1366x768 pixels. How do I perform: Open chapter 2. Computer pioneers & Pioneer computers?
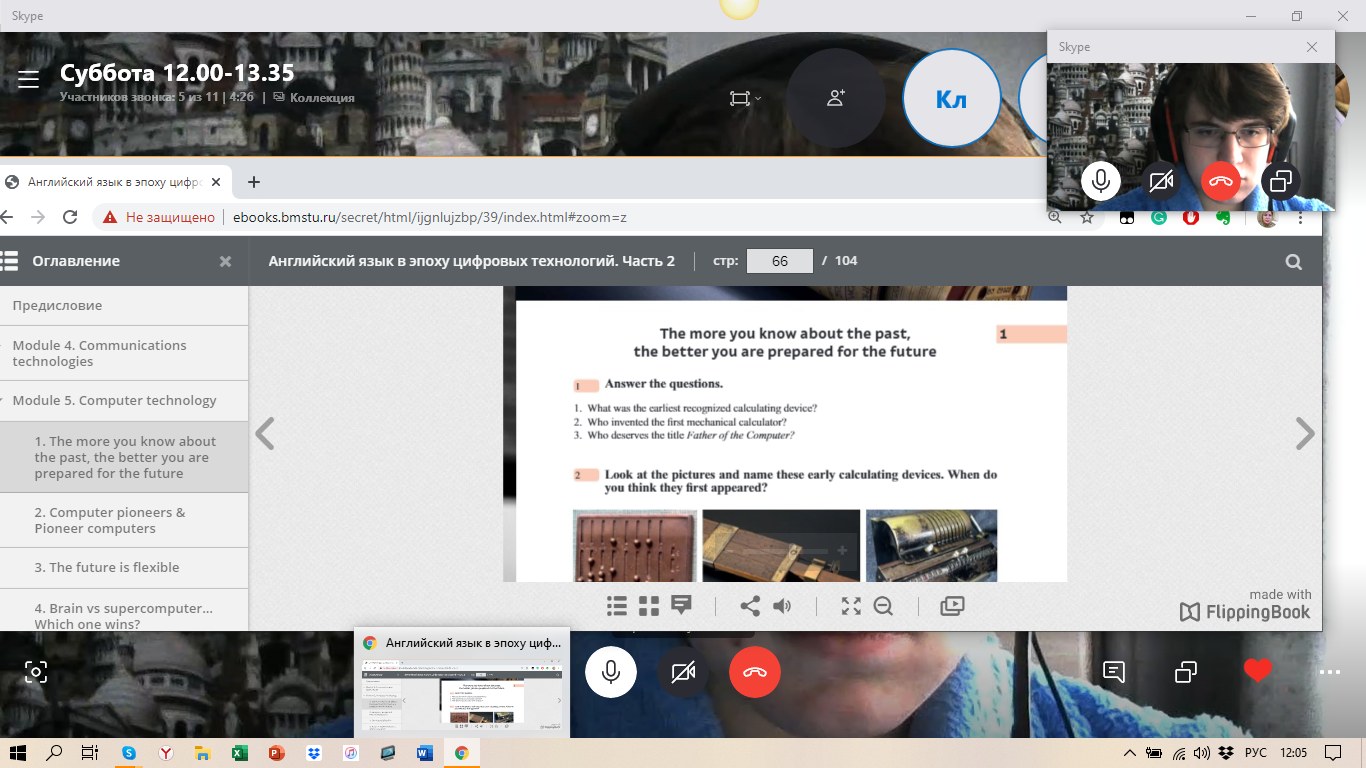110,520
